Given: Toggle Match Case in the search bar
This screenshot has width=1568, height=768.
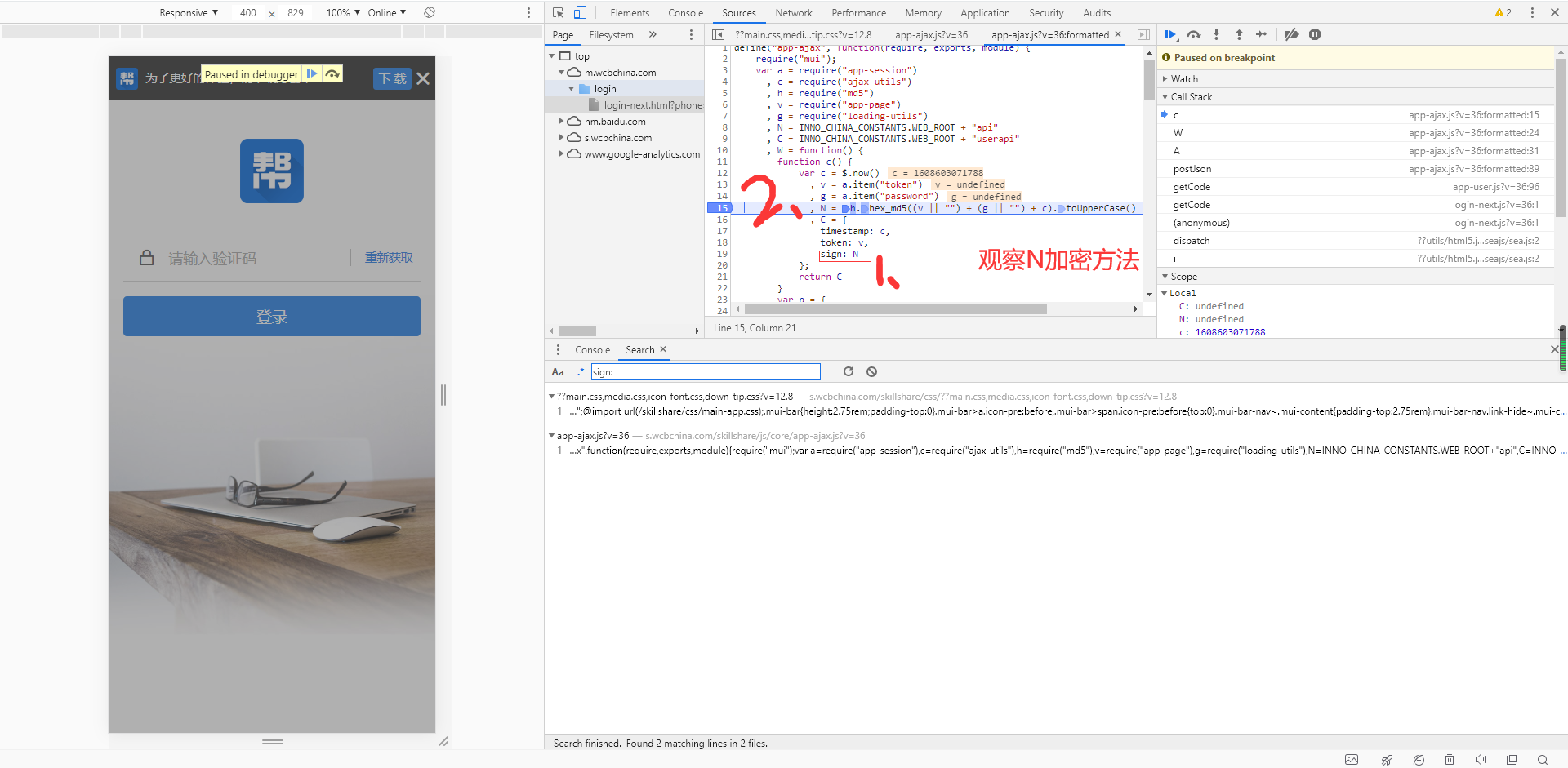Looking at the screenshot, I should coord(558,371).
